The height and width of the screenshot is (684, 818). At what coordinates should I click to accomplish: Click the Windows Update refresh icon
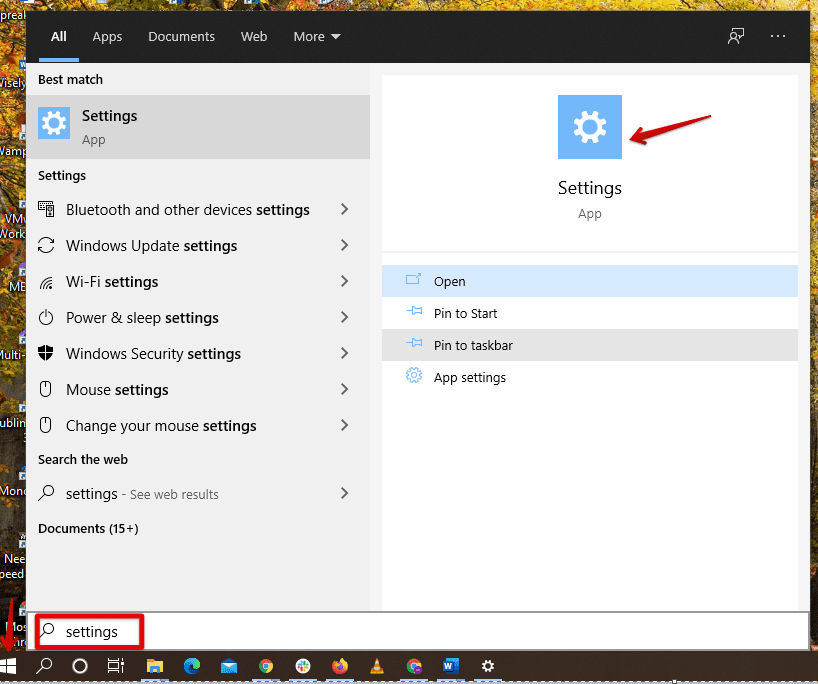click(46, 245)
